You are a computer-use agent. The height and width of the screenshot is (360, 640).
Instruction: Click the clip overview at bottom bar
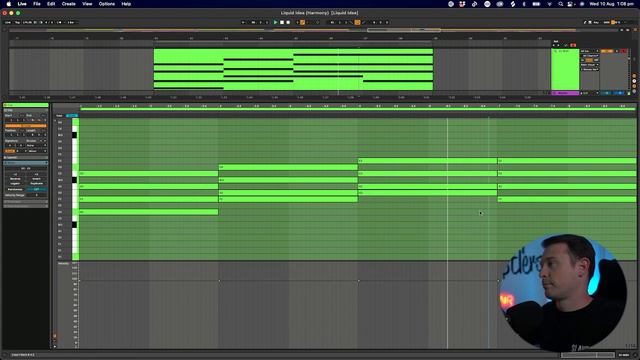(x=588, y=355)
